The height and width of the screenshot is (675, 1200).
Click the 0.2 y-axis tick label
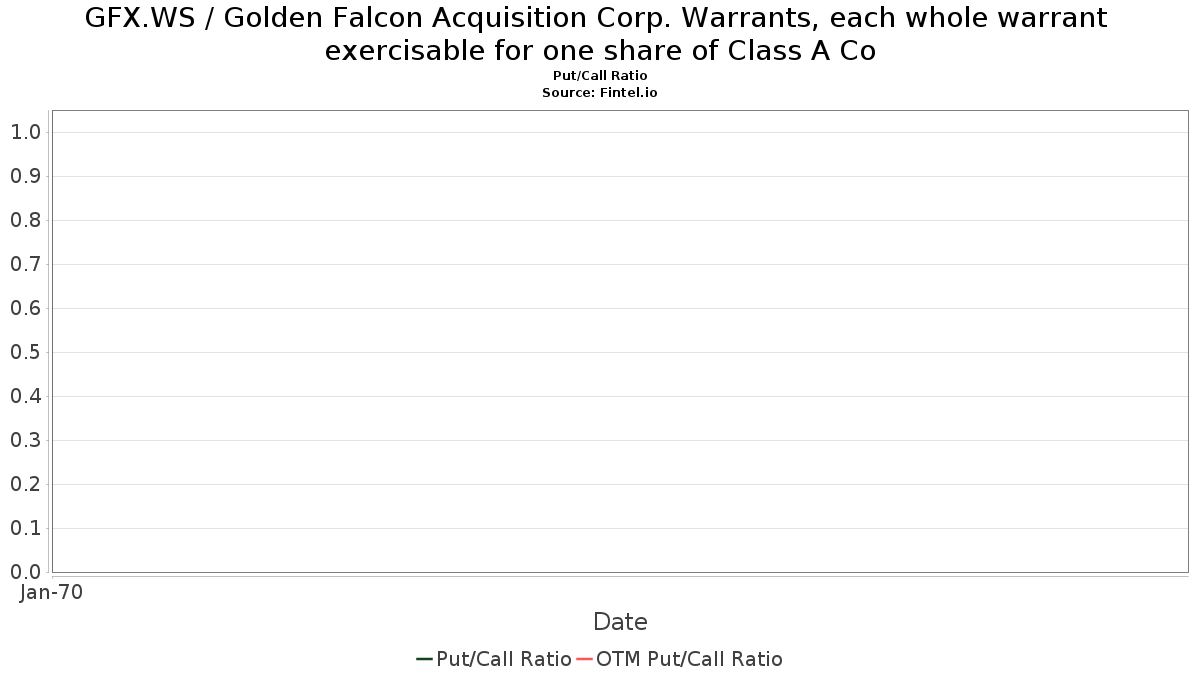[x=25, y=484]
